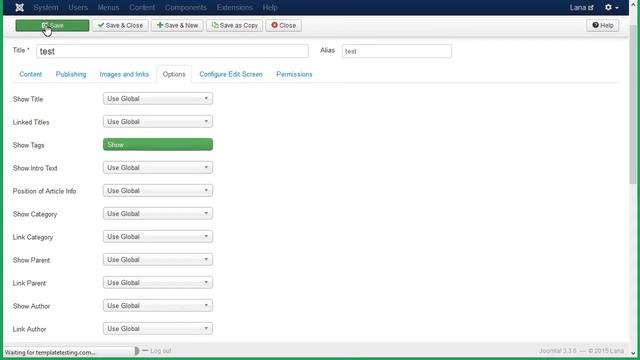Viewport: 640px width, 360px height.
Task: Open the Show Title dropdown
Action: click(158, 98)
